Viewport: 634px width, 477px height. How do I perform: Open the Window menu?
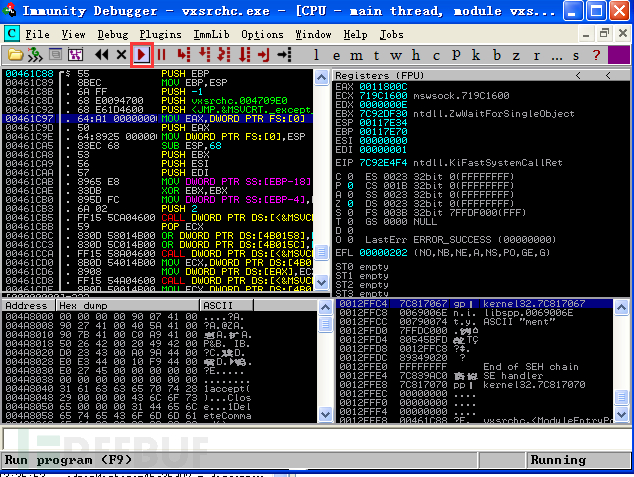313,34
